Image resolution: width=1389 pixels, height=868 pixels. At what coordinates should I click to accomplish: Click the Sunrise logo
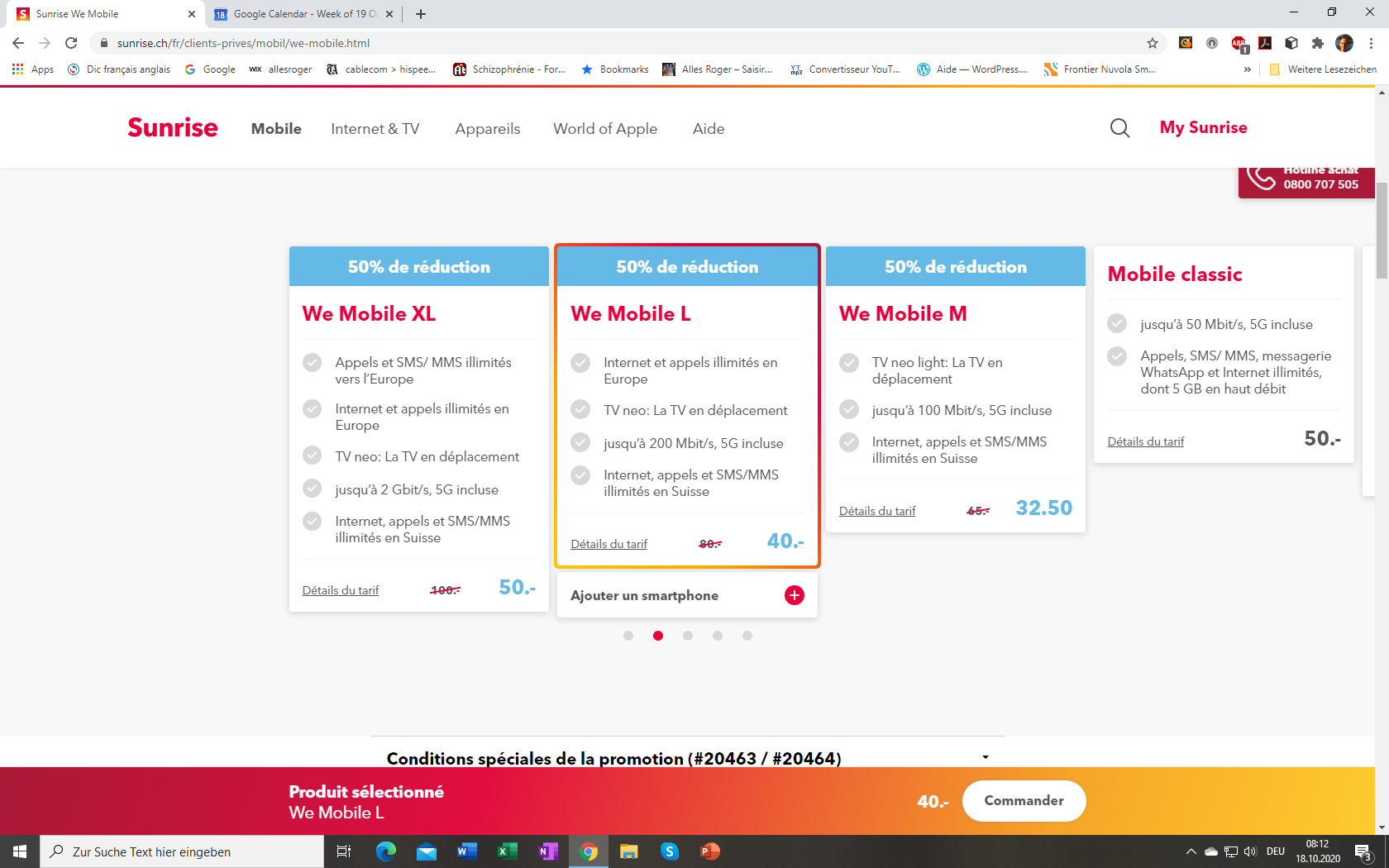(x=172, y=128)
